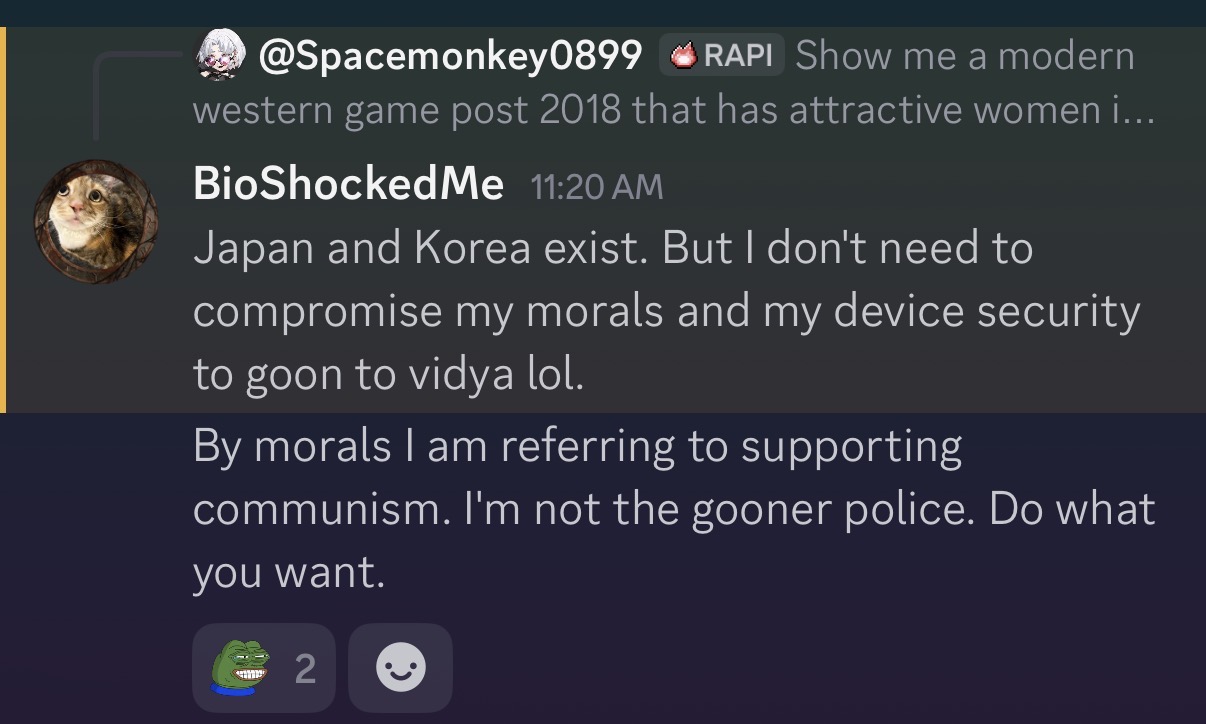Click the message starting 'By morals I am'

coord(577,446)
